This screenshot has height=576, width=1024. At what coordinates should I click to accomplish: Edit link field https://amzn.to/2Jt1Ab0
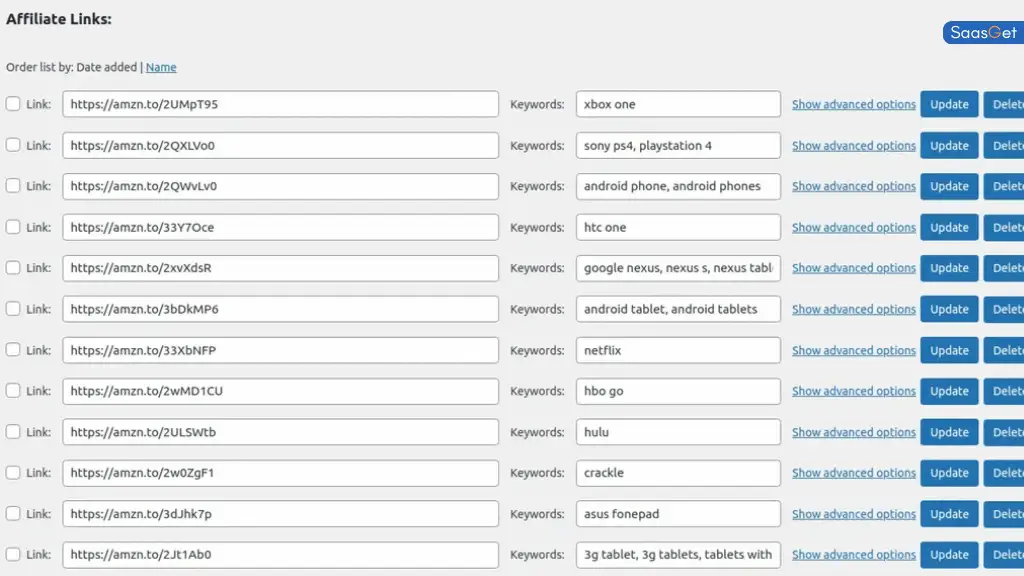(280, 554)
